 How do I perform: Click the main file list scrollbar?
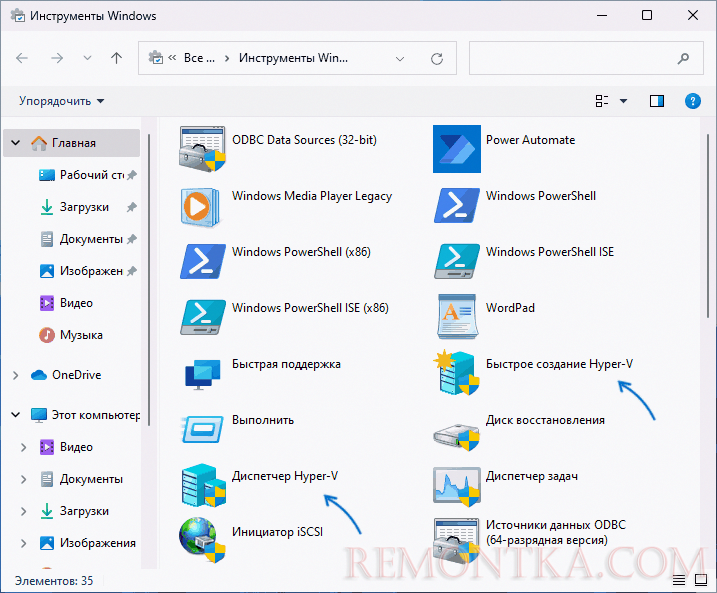[708, 226]
